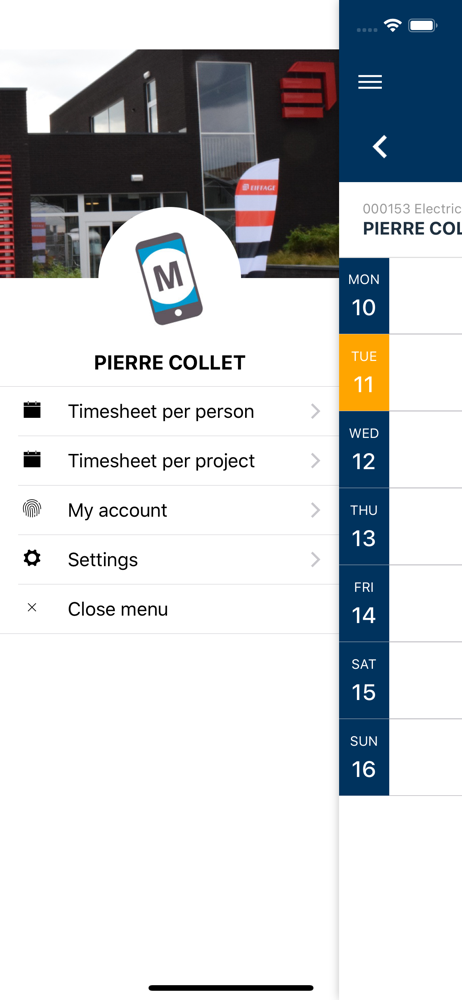This screenshot has width=462, height=1000.
Task: Tap the fingerprint icon for My account
Action: click(x=32, y=508)
